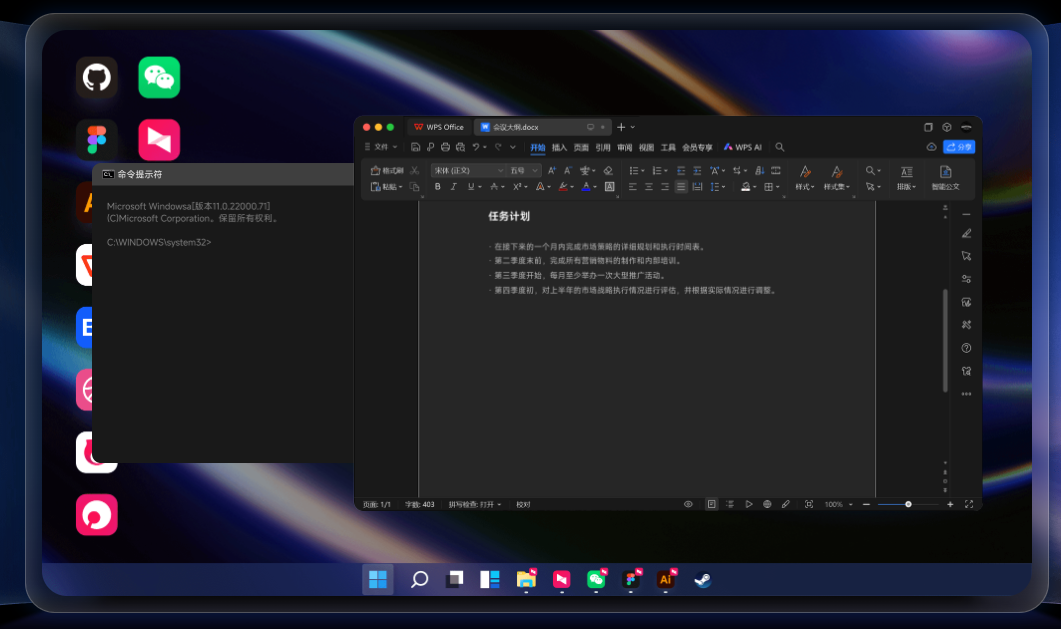Adjust the zoom slider in status bar

click(908, 505)
